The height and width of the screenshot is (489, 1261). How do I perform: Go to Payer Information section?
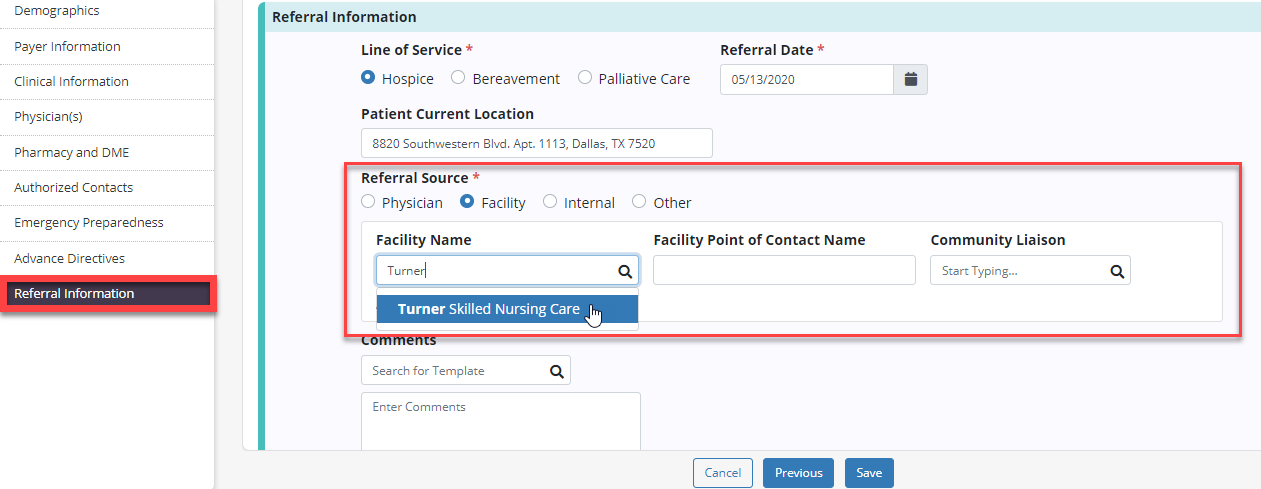pyautogui.click(x=67, y=46)
